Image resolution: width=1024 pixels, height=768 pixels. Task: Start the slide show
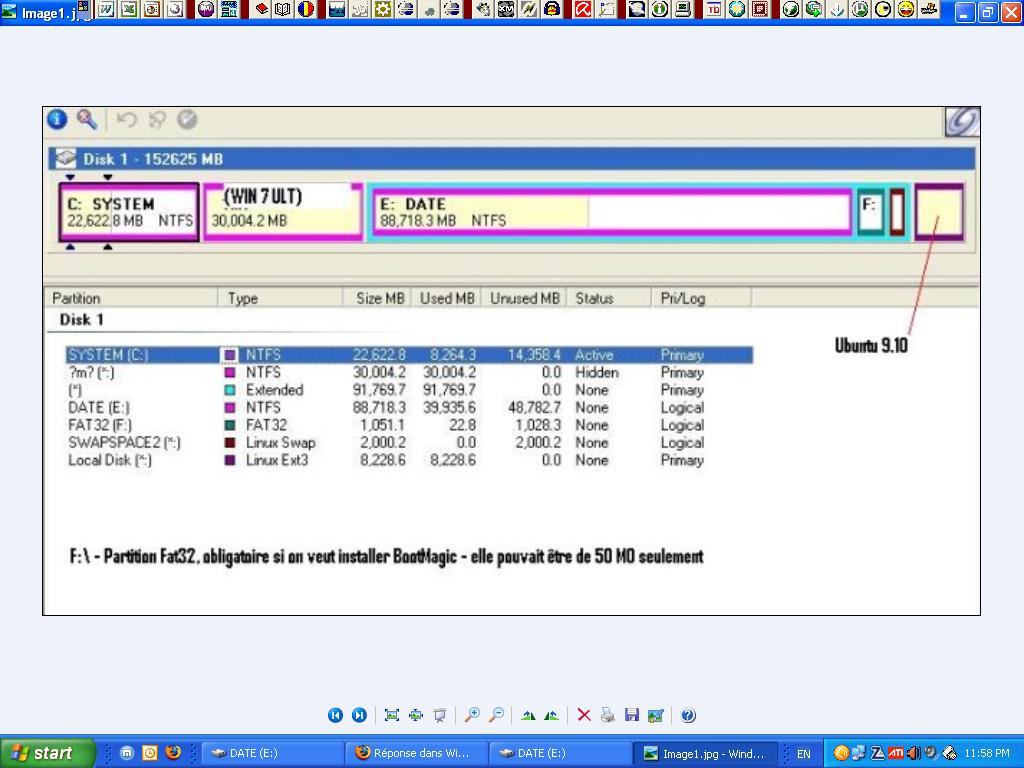439,715
